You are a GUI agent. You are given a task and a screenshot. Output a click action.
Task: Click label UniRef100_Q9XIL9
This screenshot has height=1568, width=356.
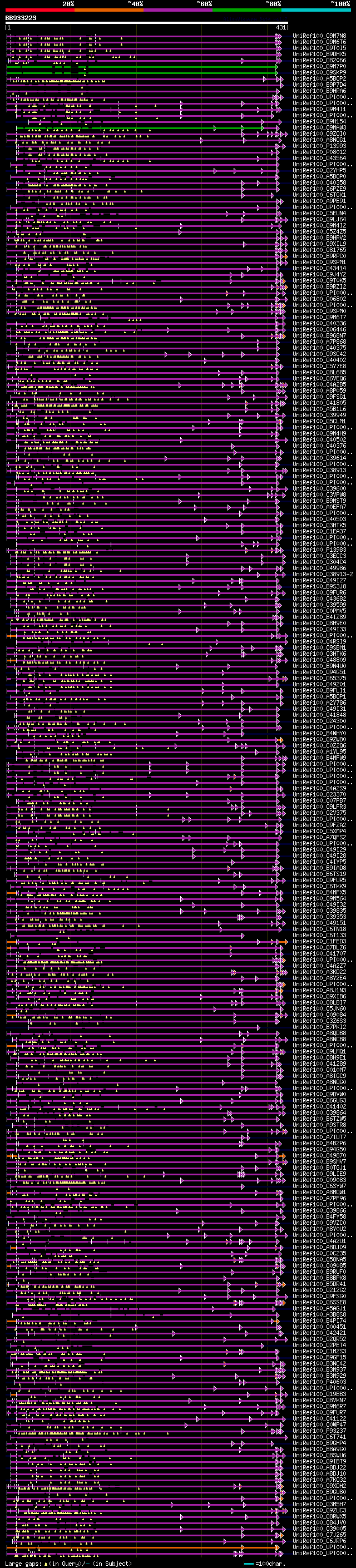click(x=319, y=244)
